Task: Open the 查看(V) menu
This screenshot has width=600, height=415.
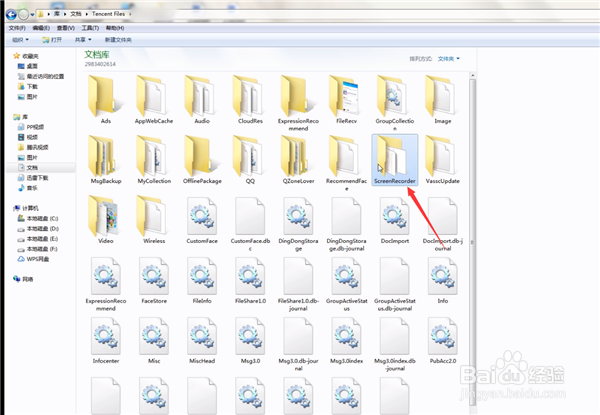Action: [65, 28]
